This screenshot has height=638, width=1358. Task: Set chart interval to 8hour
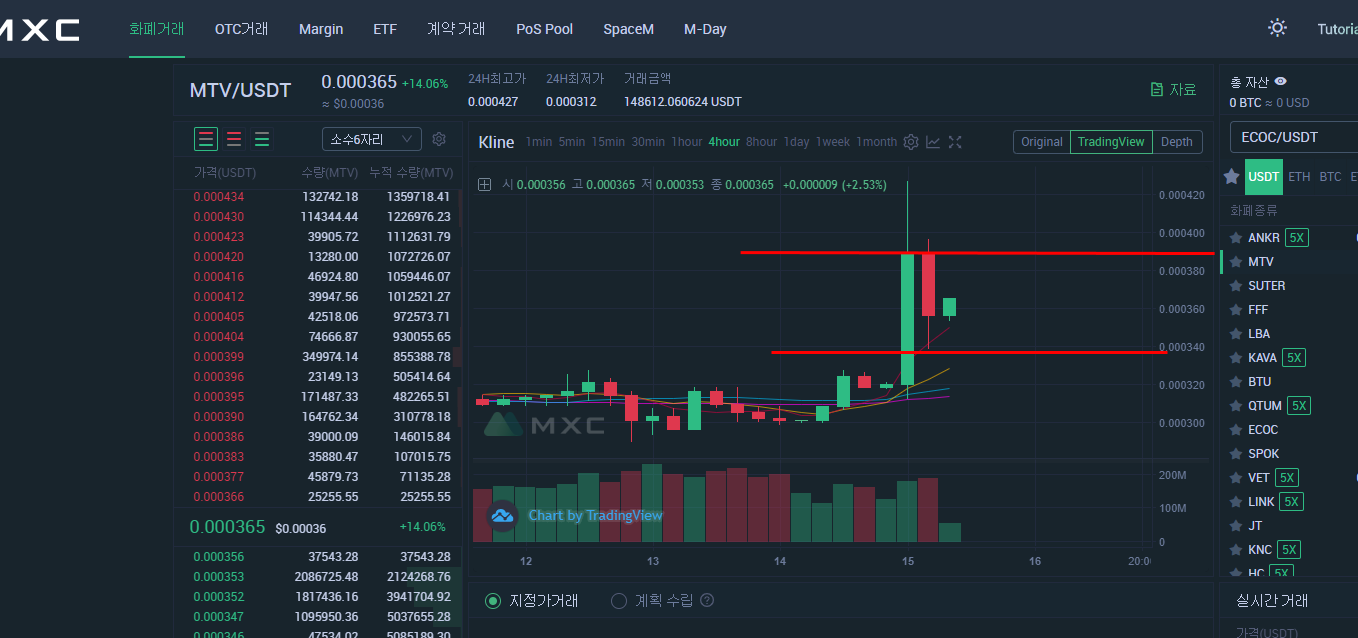761,142
